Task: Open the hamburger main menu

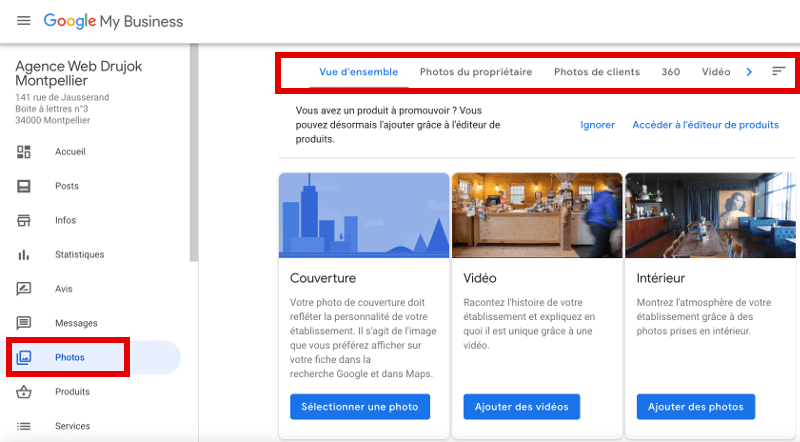Action: (x=23, y=21)
